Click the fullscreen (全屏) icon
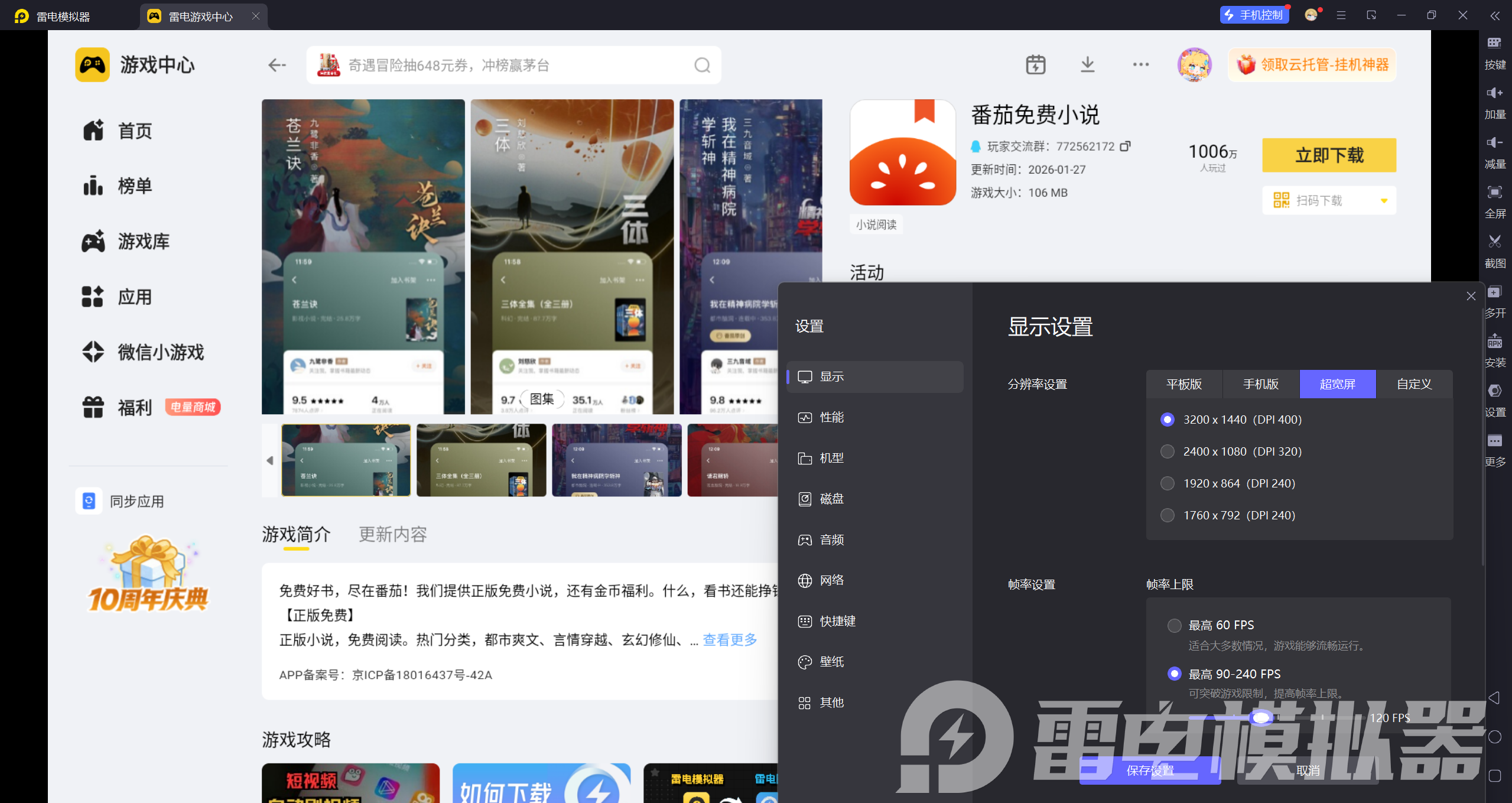This screenshot has height=803, width=1512. [1494, 191]
